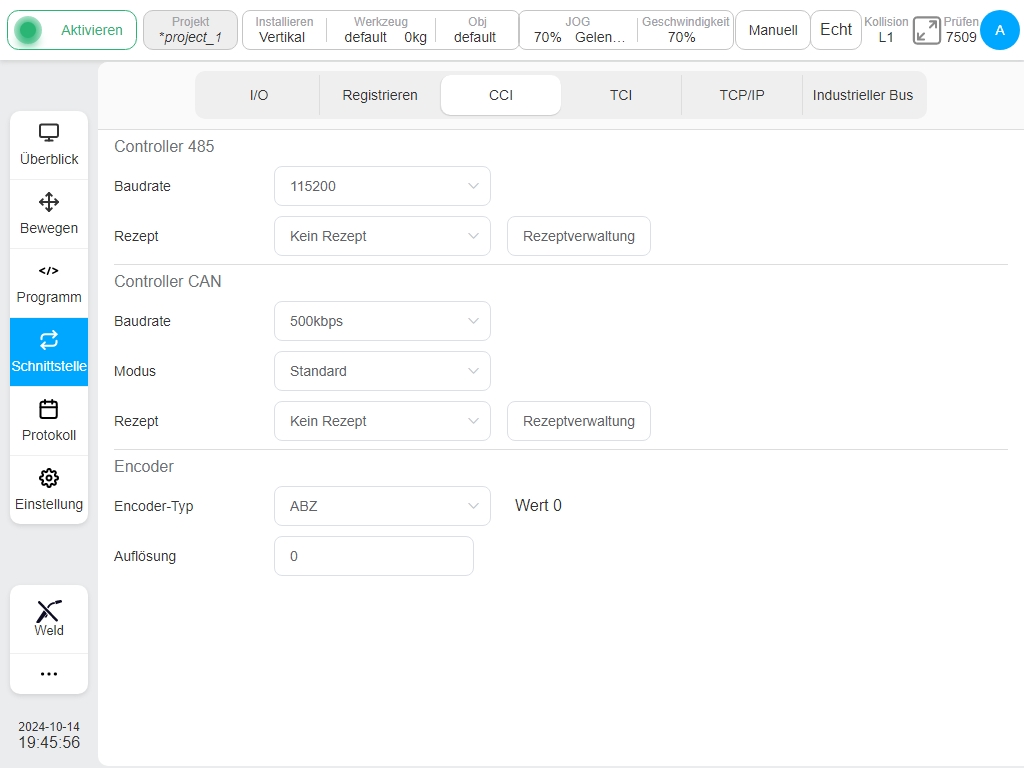
Task: Click the fullscreen expand arrows icon
Action: pos(927,30)
